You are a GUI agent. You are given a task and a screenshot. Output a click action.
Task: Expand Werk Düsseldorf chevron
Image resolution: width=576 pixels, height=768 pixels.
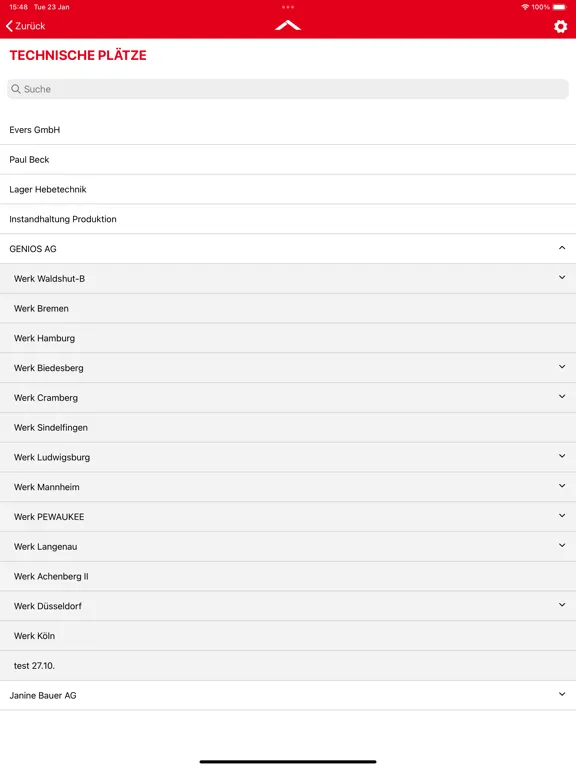point(562,605)
